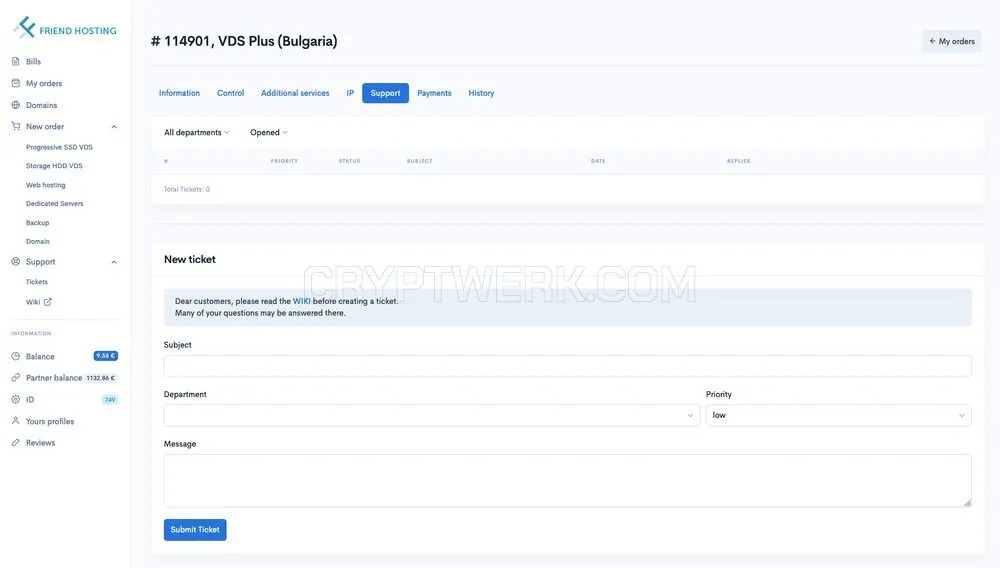Open My orders in the sidebar
Screen dimensions: 1000x568
(x=44, y=84)
